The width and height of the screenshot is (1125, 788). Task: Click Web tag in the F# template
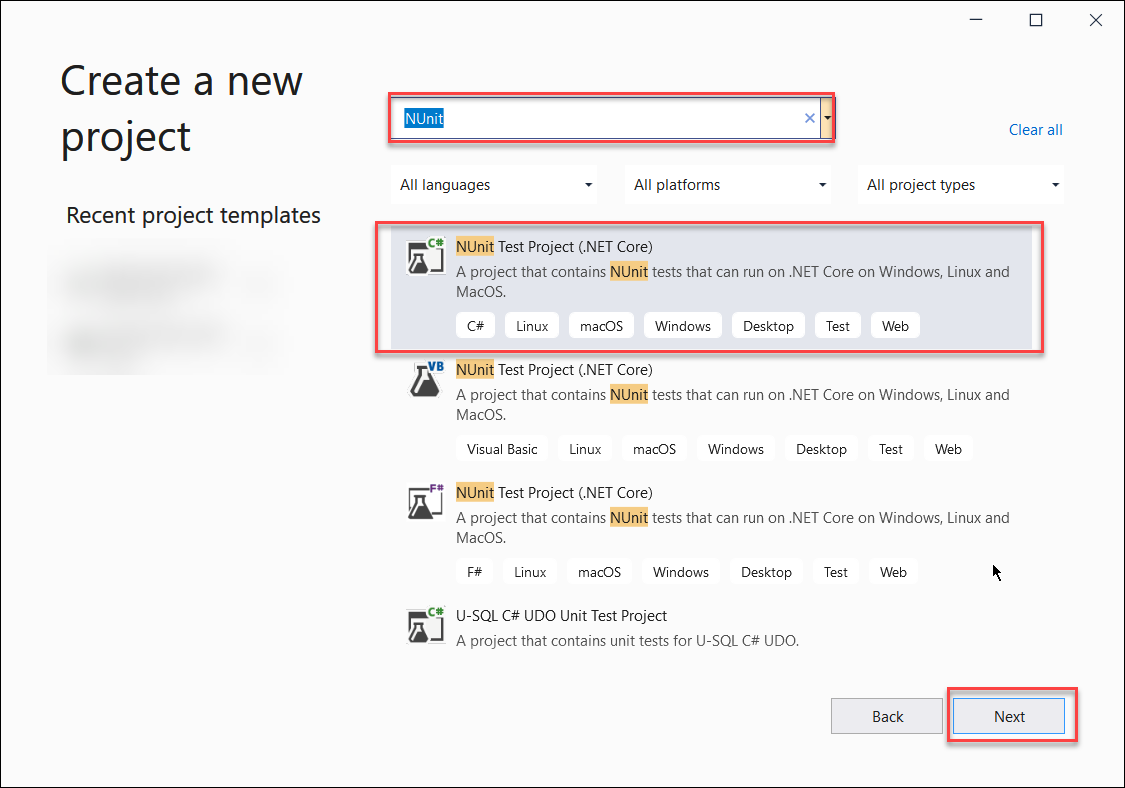[x=893, y=572]
